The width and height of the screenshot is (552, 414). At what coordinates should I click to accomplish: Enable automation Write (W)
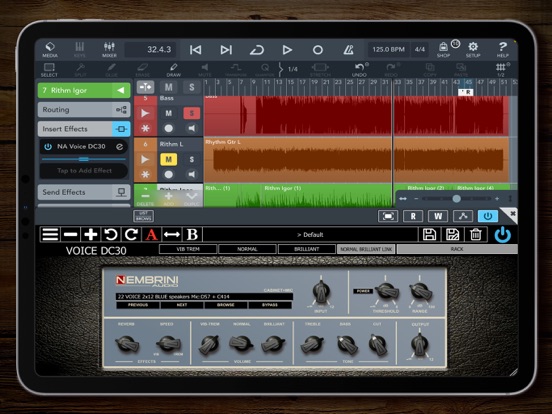pos(438,216)
